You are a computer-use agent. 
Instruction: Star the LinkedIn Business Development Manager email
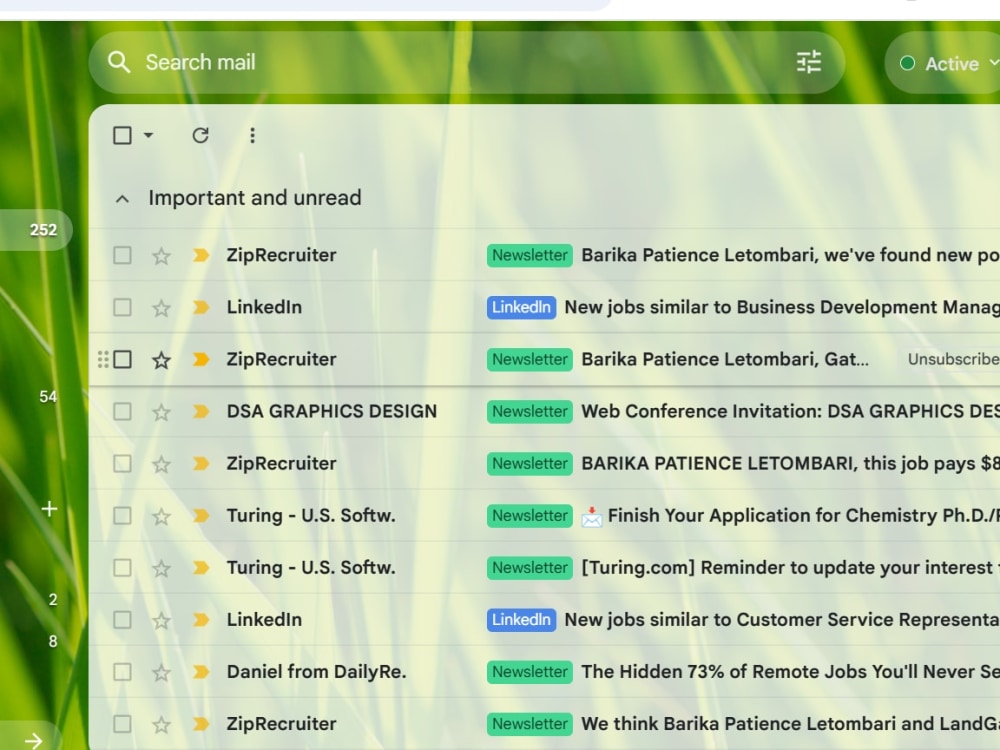161,308
